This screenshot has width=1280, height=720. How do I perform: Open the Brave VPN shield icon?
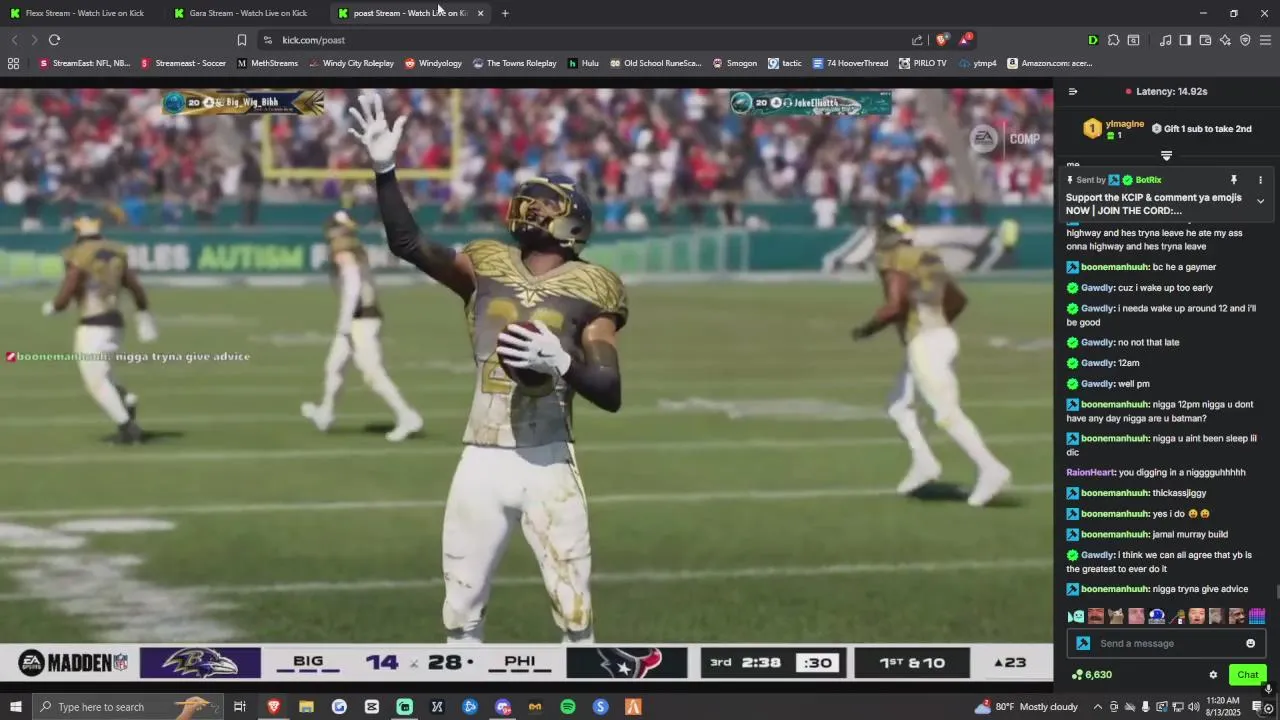click(1245, 40)
